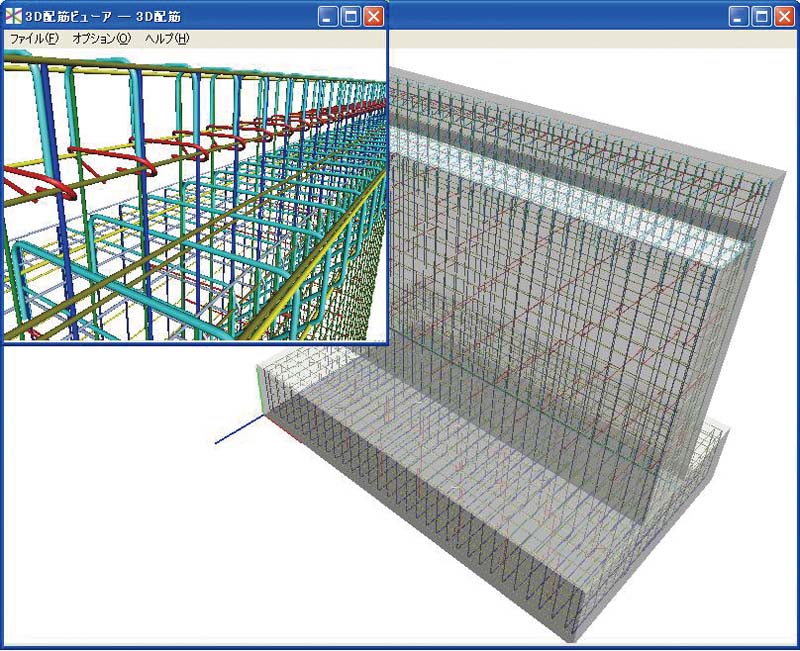800x651 pixels.
Task: Close the background window
Action: 784,16
